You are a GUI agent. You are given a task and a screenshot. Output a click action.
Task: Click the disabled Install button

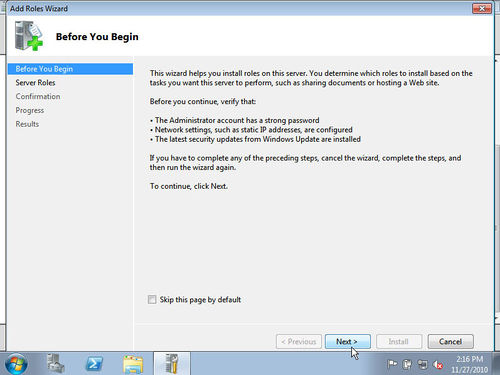click(399, 342)
